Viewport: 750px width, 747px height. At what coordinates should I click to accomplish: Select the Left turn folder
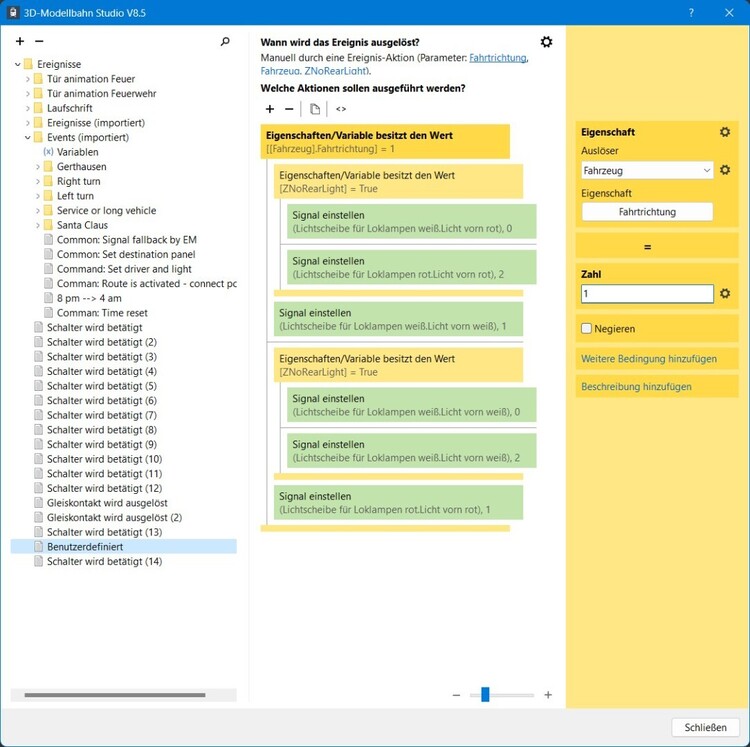[75, 196]
